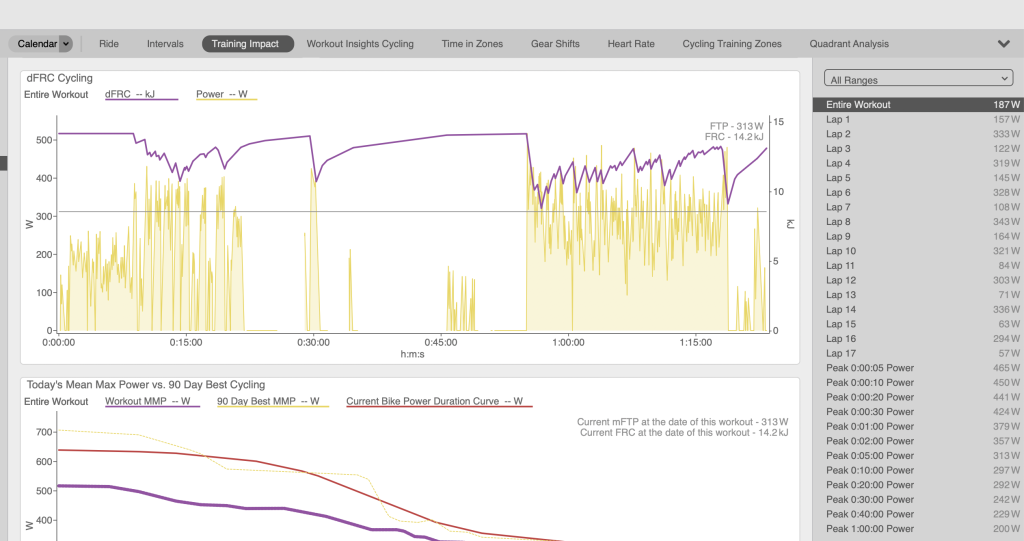Toggle the dFRC kJ legend series
Image resolution: width=1024 pixels, height=541 pixels.
pyautogui.click(x=141, y=95)
